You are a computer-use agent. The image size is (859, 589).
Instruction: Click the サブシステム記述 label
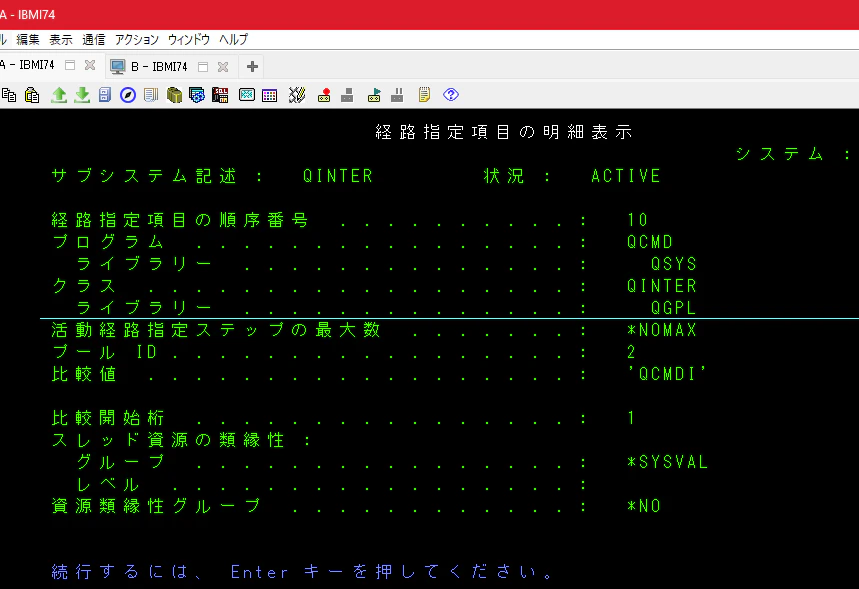[x=144, y=176]
